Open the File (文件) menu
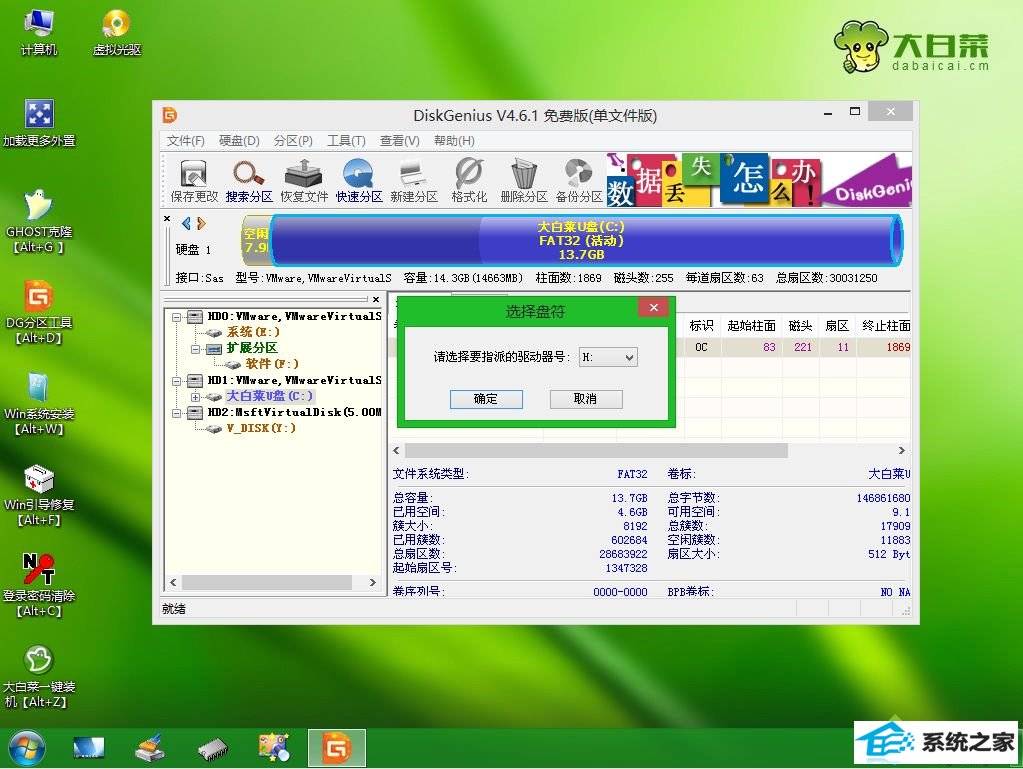The width and height of the screenshot is (1023, 769). 185,141
